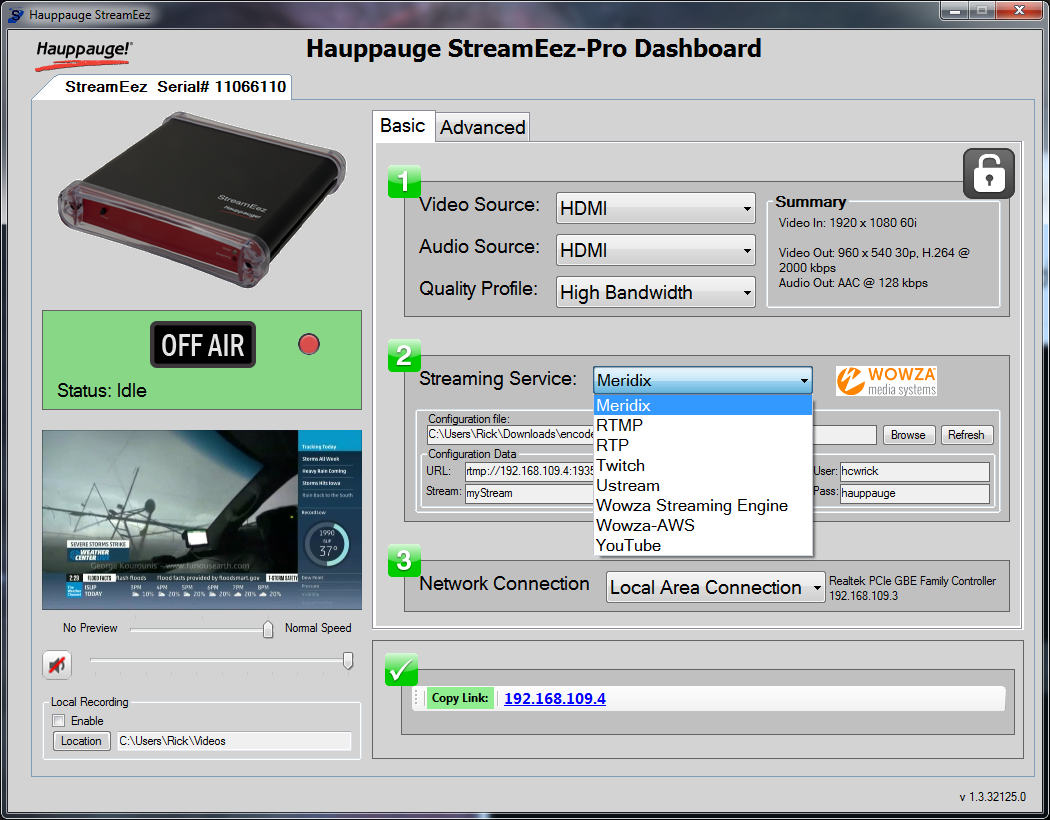Viewport: 1050px width, 820px height.
Task: Unmute the preview audio
Action: coord(56,664)
